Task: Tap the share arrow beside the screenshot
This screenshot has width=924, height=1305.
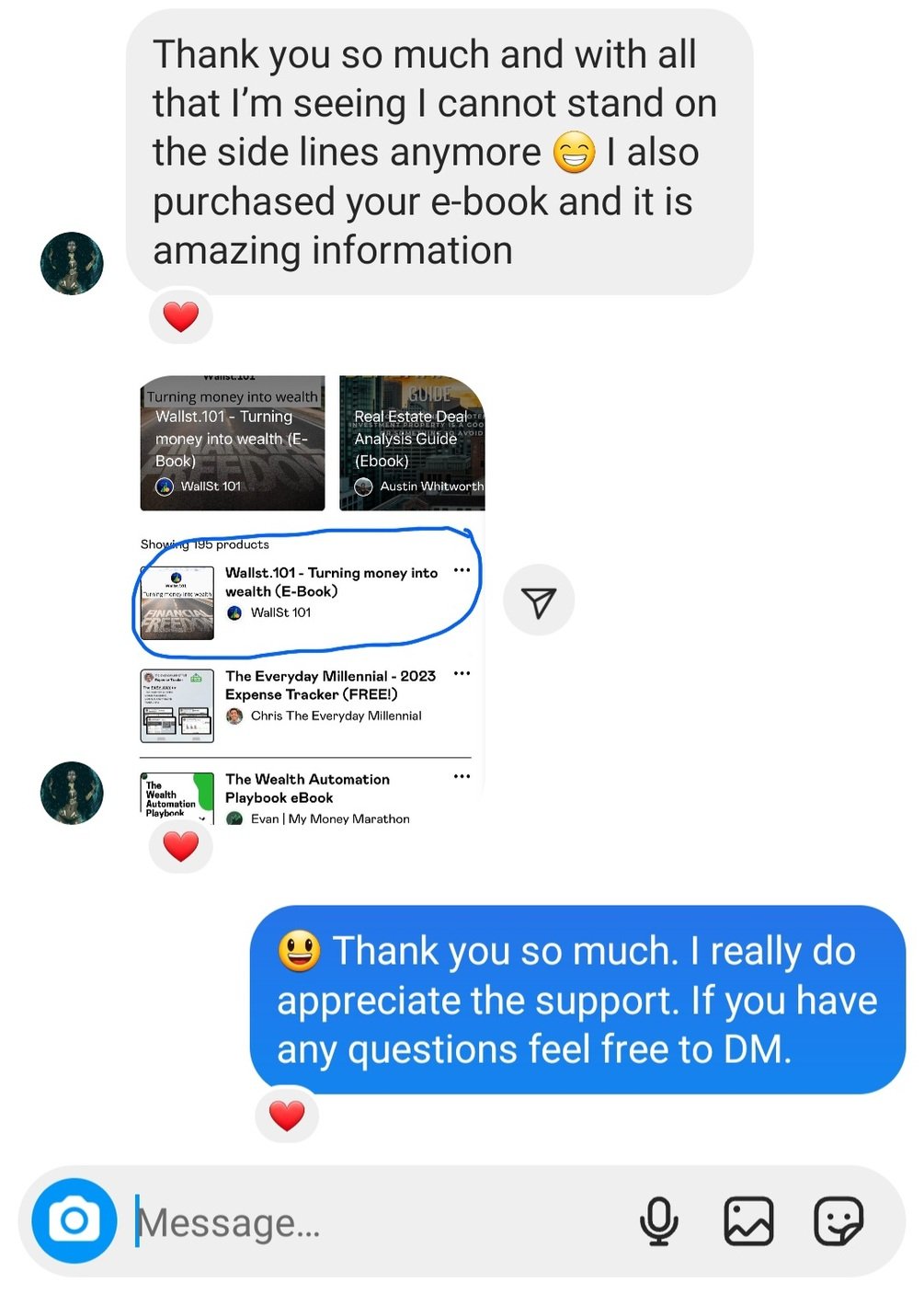Action: tap(539, 601)
